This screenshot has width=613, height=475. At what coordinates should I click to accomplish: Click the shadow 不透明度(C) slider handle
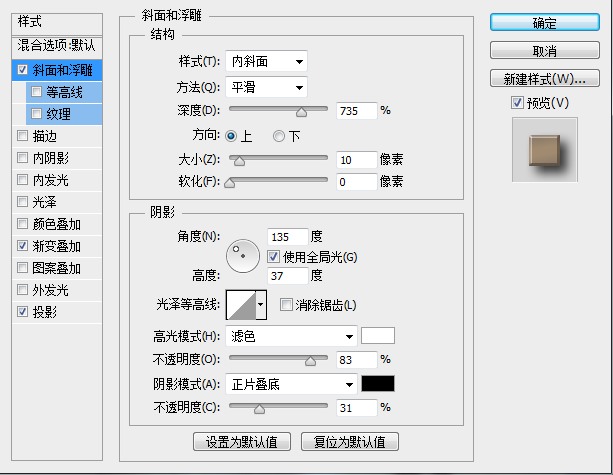click(x=259, y=409)
